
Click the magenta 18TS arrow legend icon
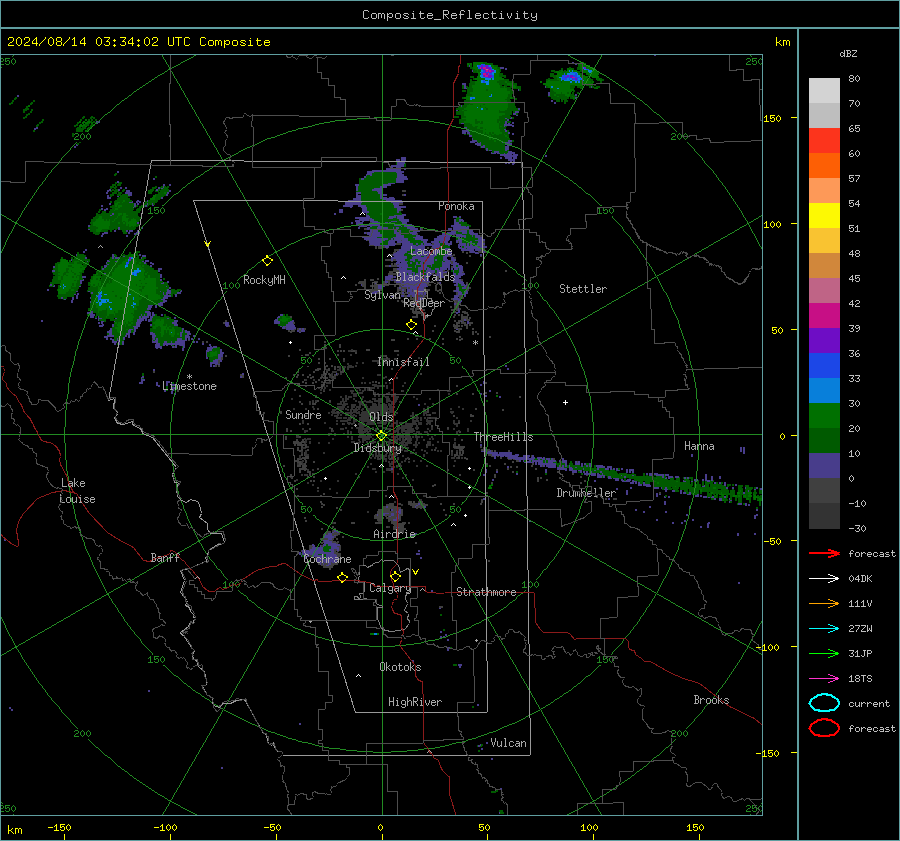coord(824,679)
